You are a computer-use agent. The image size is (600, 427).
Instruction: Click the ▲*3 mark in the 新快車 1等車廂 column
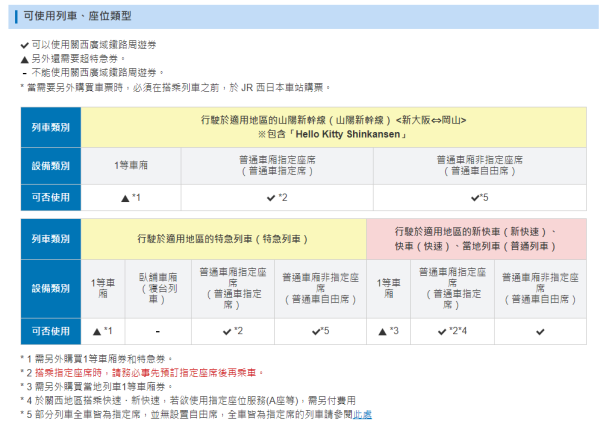387,331
